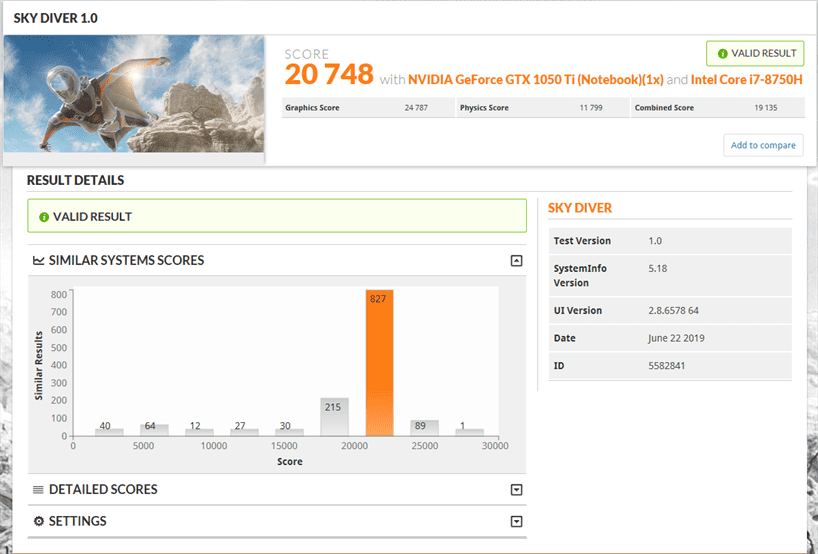Viewport: 818px width, 554px height.
Task: Open the NVIDIA GeForce GTX 1050 Ti link
Action: click(x=536, y=80)
